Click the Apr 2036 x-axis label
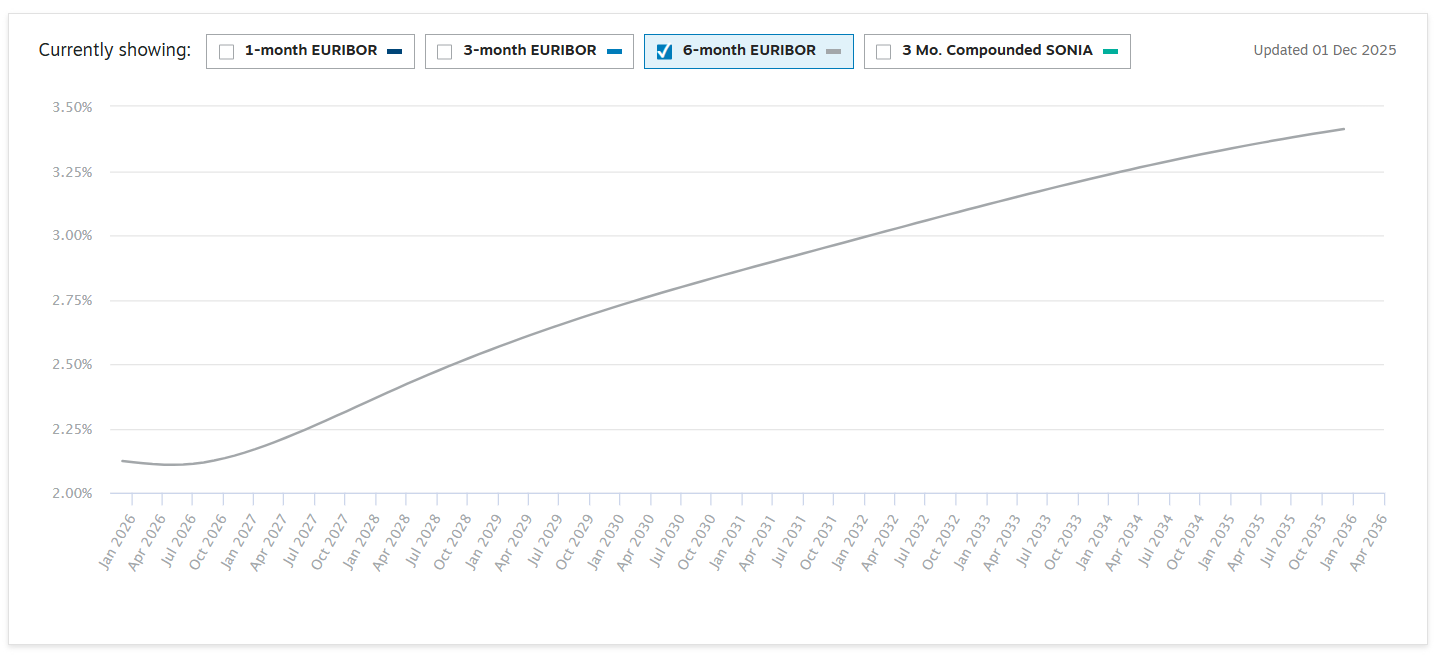The width and height of the screenshot is (1441, 659). click(x=1369, y=542)
